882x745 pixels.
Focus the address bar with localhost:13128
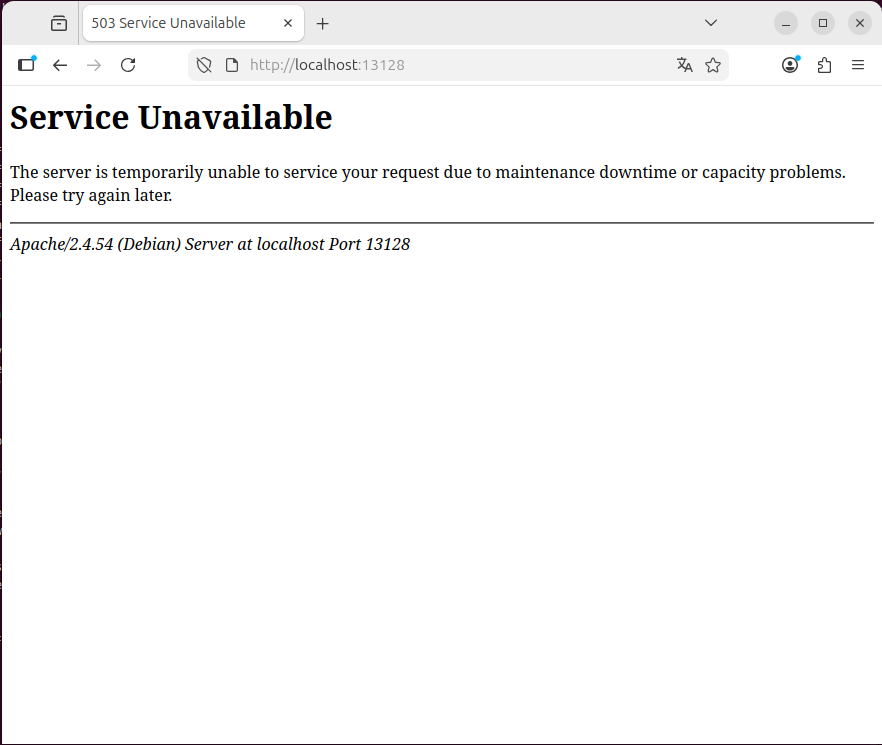click(x=458, y=65)
